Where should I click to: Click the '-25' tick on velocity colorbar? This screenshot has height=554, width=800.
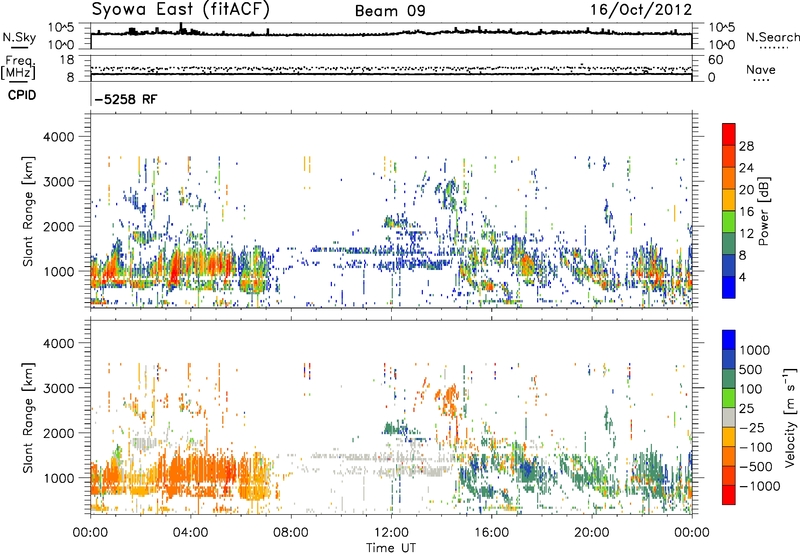pyautogui.click(x=752, y=427)
